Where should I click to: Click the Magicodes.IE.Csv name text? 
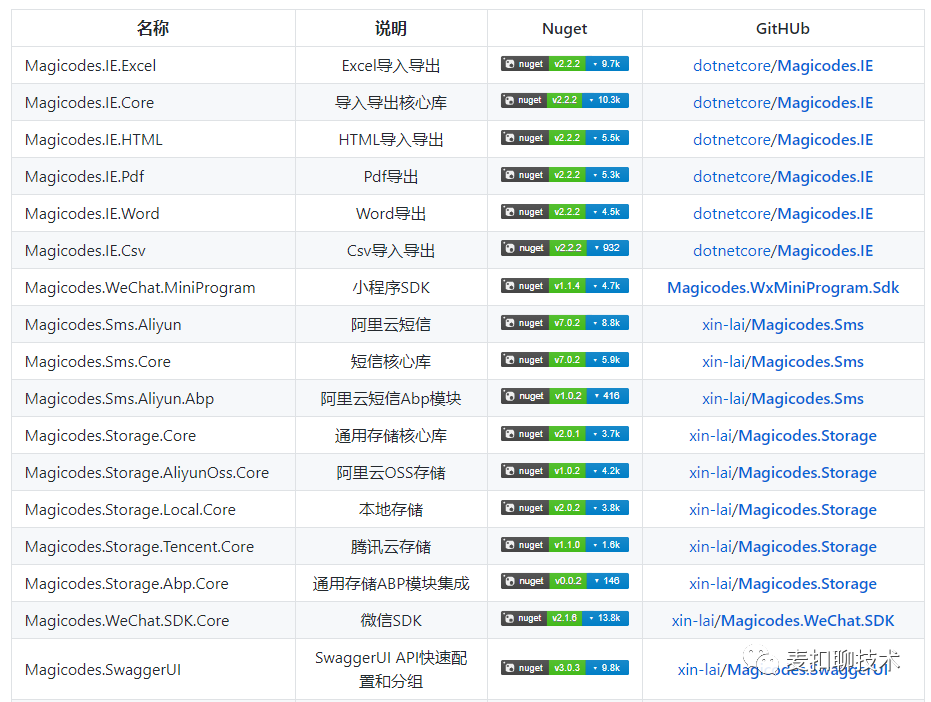[85, 251]
